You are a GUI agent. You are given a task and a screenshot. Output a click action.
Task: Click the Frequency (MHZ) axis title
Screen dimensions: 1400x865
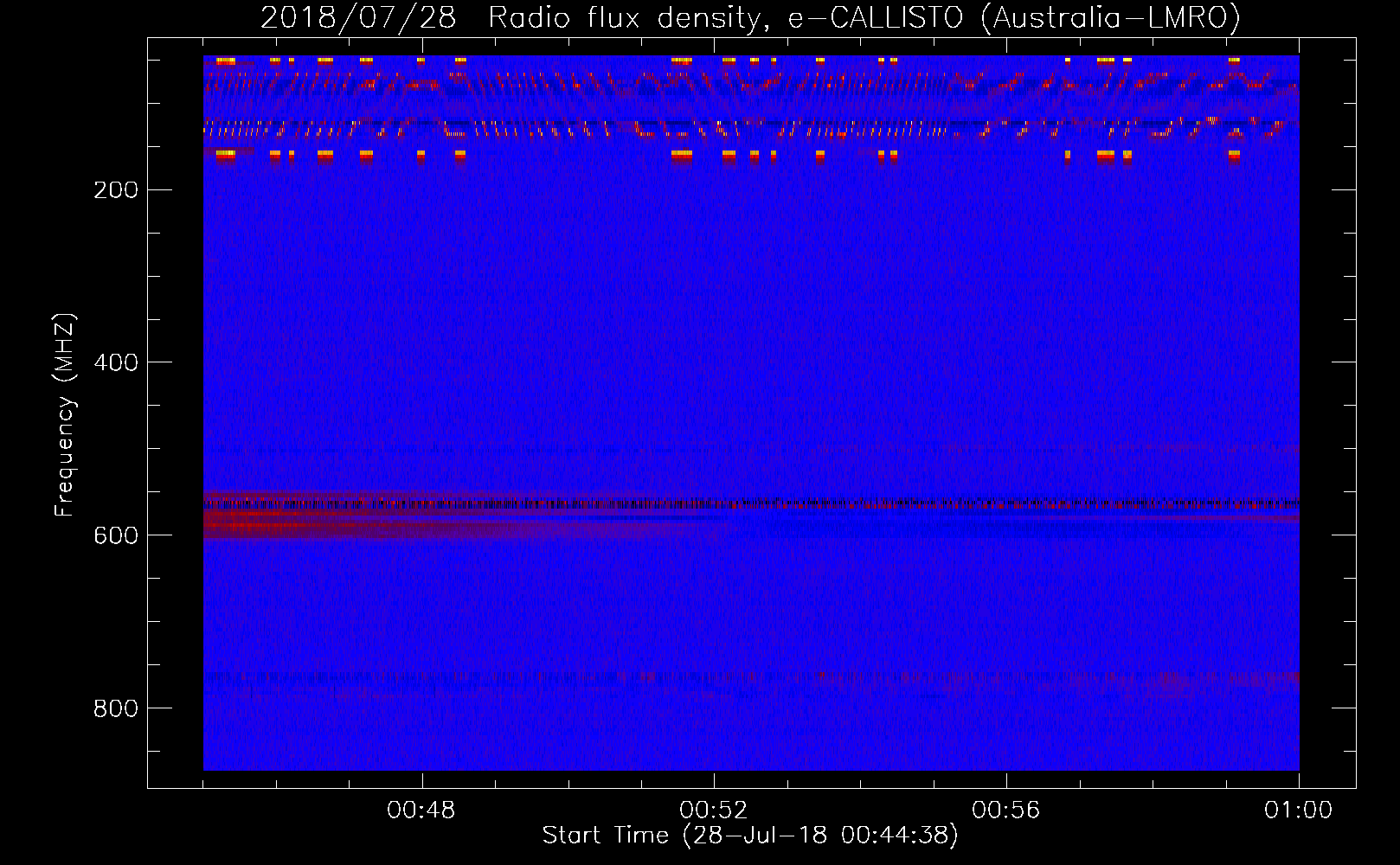(65, 415)
